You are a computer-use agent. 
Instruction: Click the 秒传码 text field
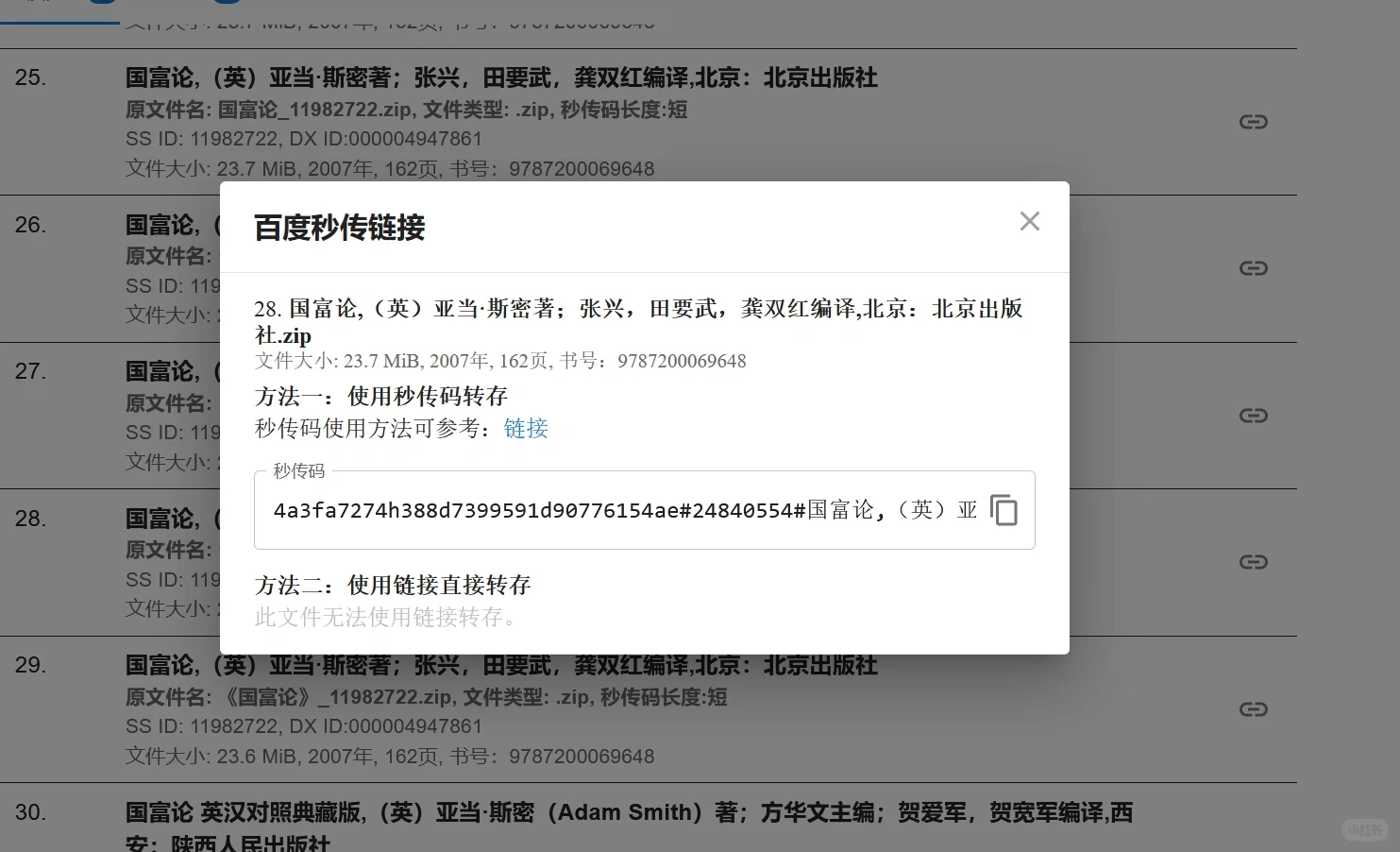pyautogui.click(x=644, y=510)
